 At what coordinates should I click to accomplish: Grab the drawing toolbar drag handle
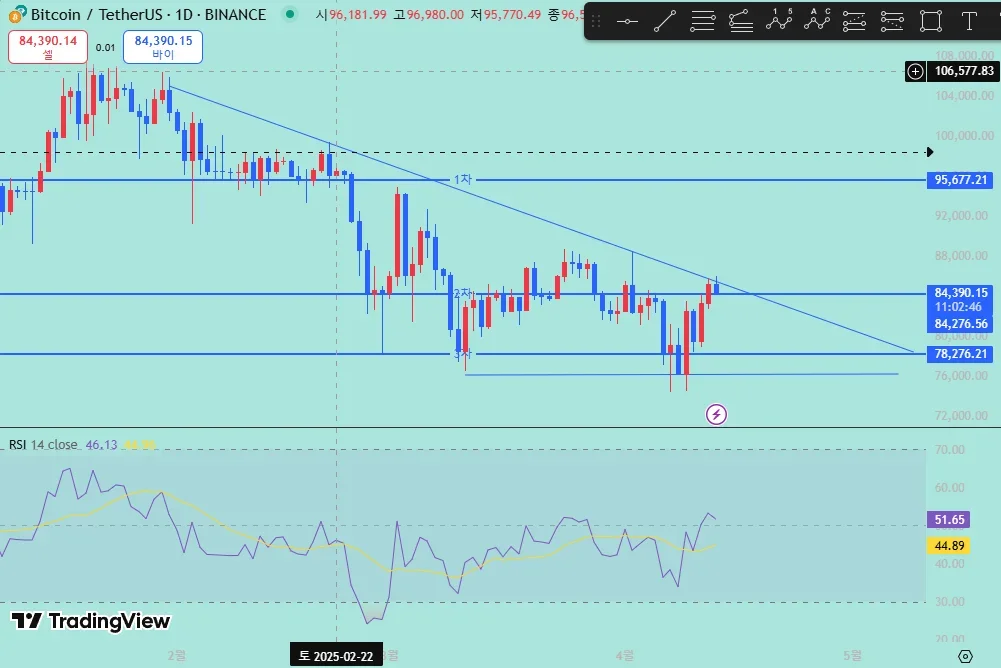pos(596,22)
